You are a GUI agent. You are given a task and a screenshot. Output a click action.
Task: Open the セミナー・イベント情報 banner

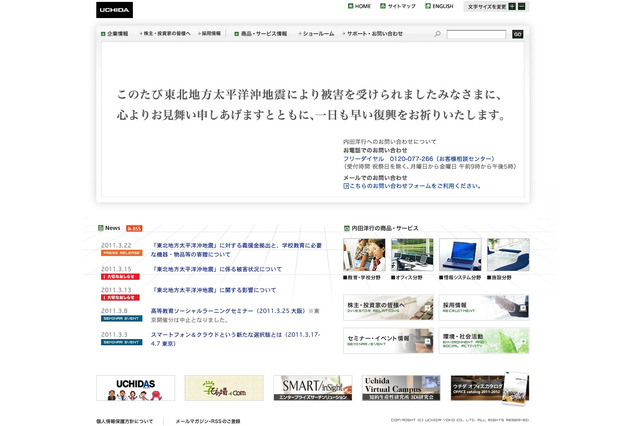388,341
